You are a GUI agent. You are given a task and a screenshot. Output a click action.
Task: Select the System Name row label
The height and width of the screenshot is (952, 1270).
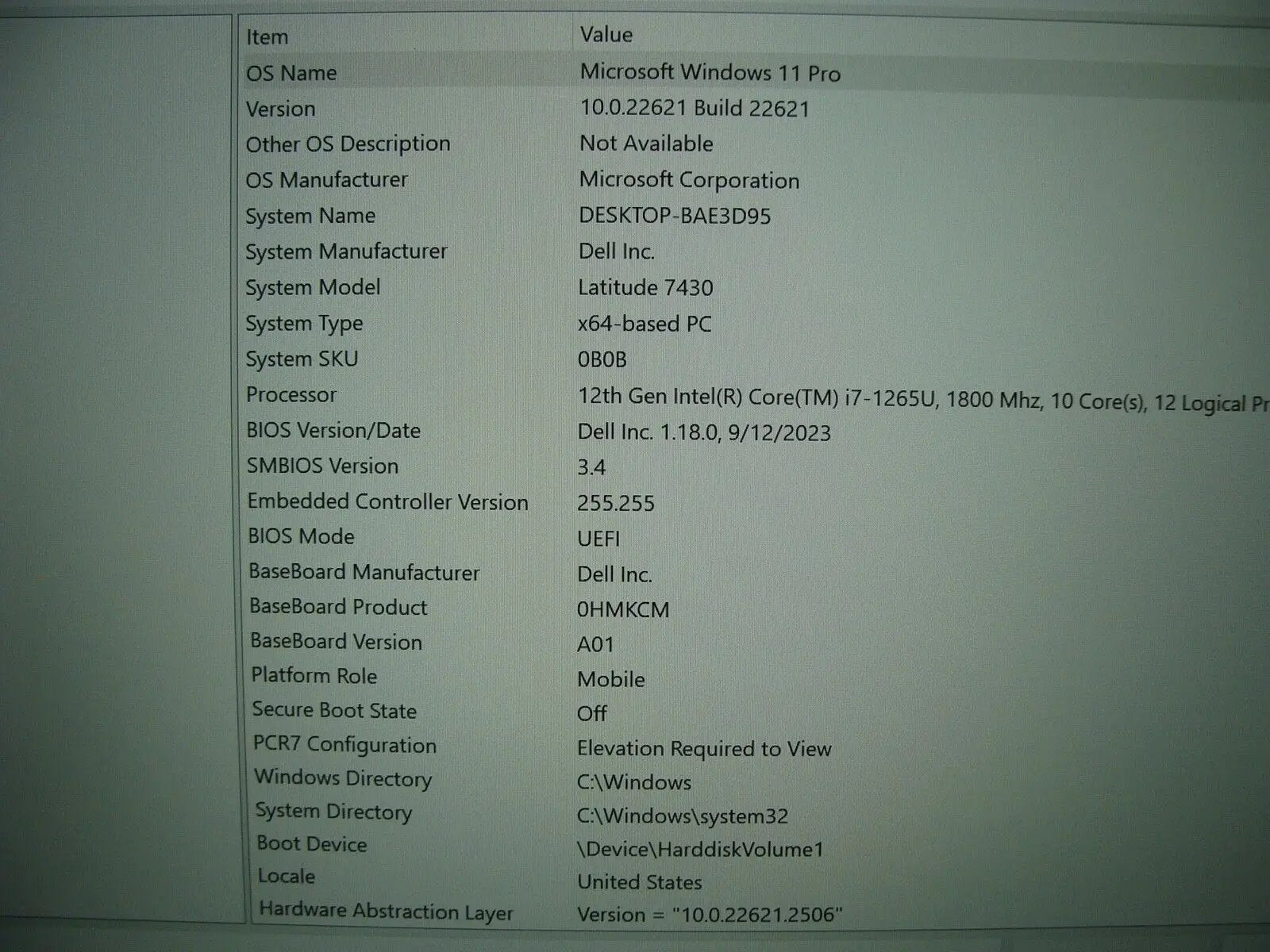(x=310, y=216)
